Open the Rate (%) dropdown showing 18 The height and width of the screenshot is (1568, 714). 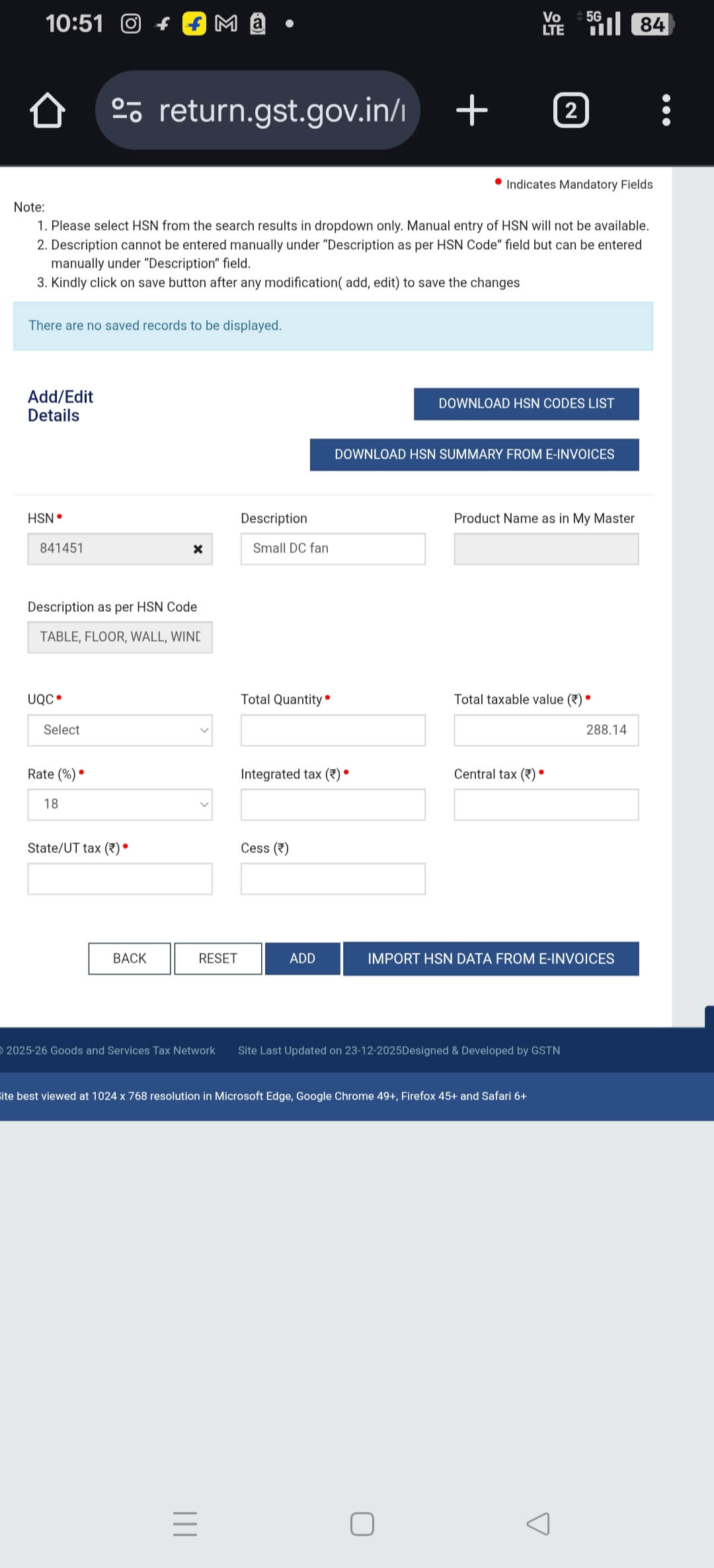pyautogui.click(x=120, y=804)
